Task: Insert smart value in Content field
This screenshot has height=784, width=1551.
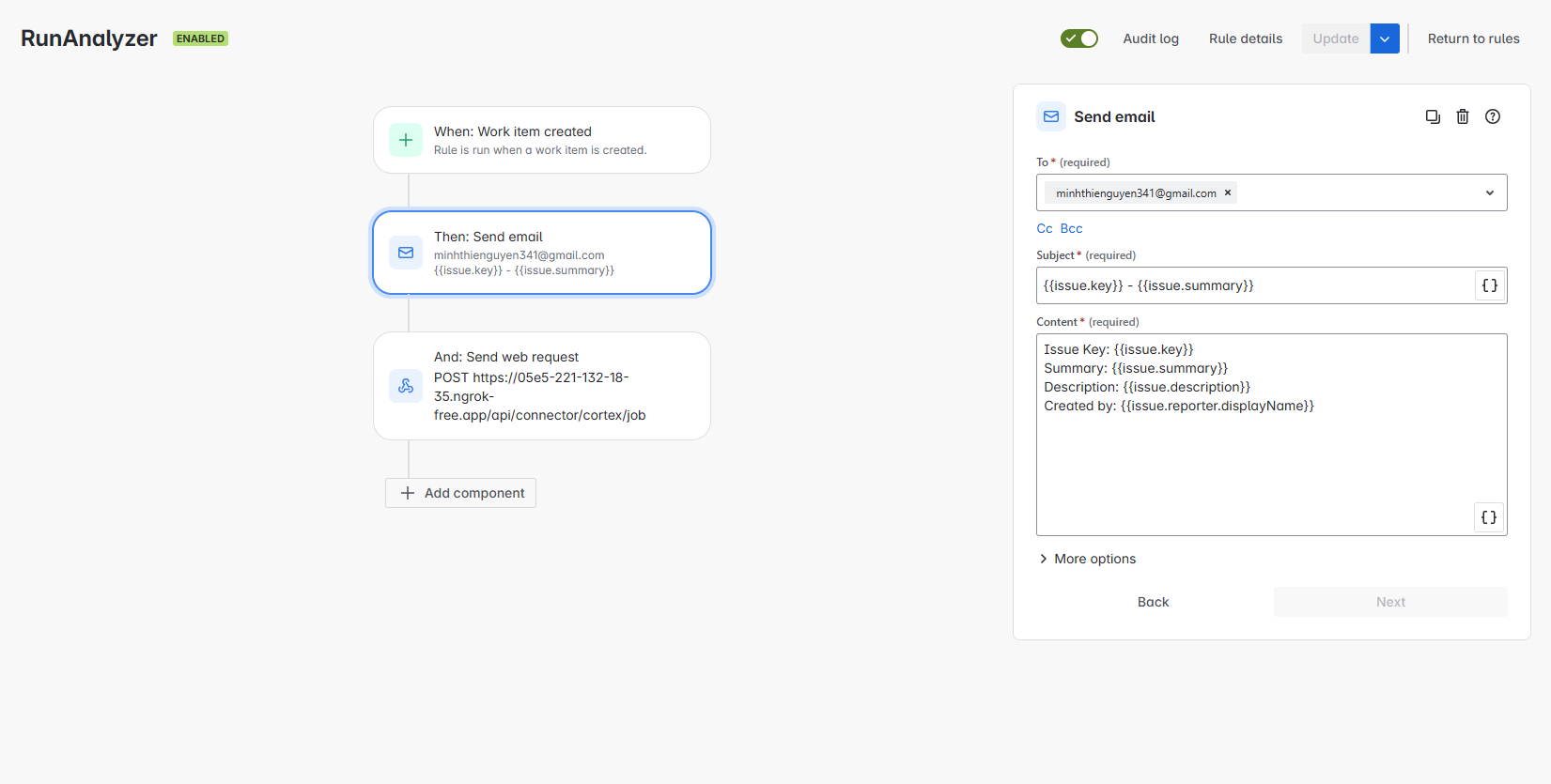Action: pos(1489,517)
